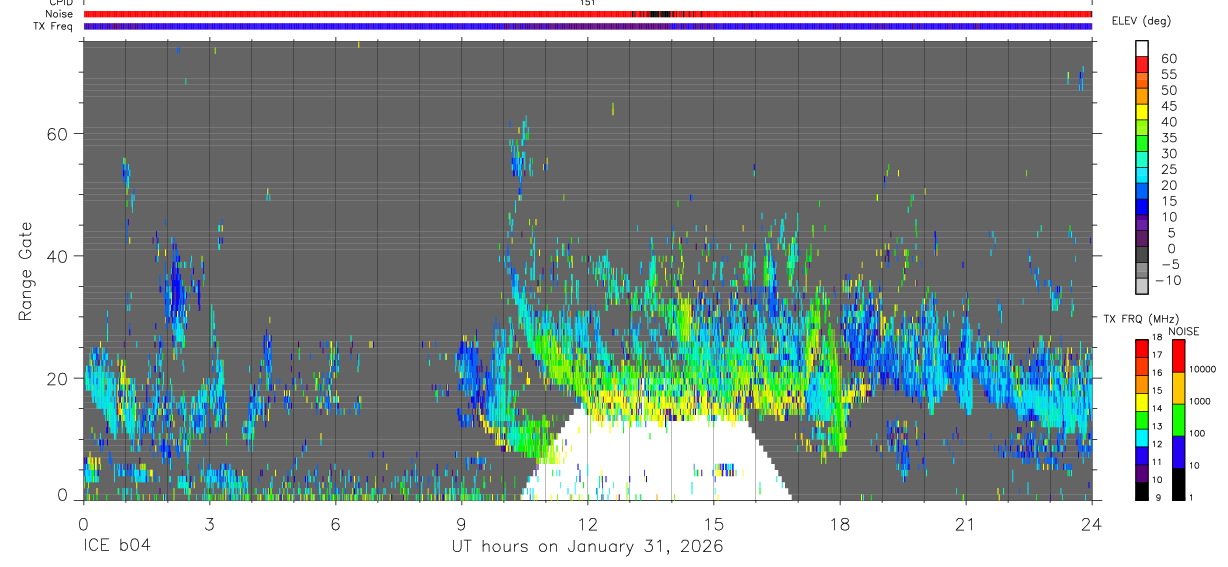Pick the red swatch in ELEV colorbar
This screenshot has width=1228, height=567.
(x=1142, y=63)
